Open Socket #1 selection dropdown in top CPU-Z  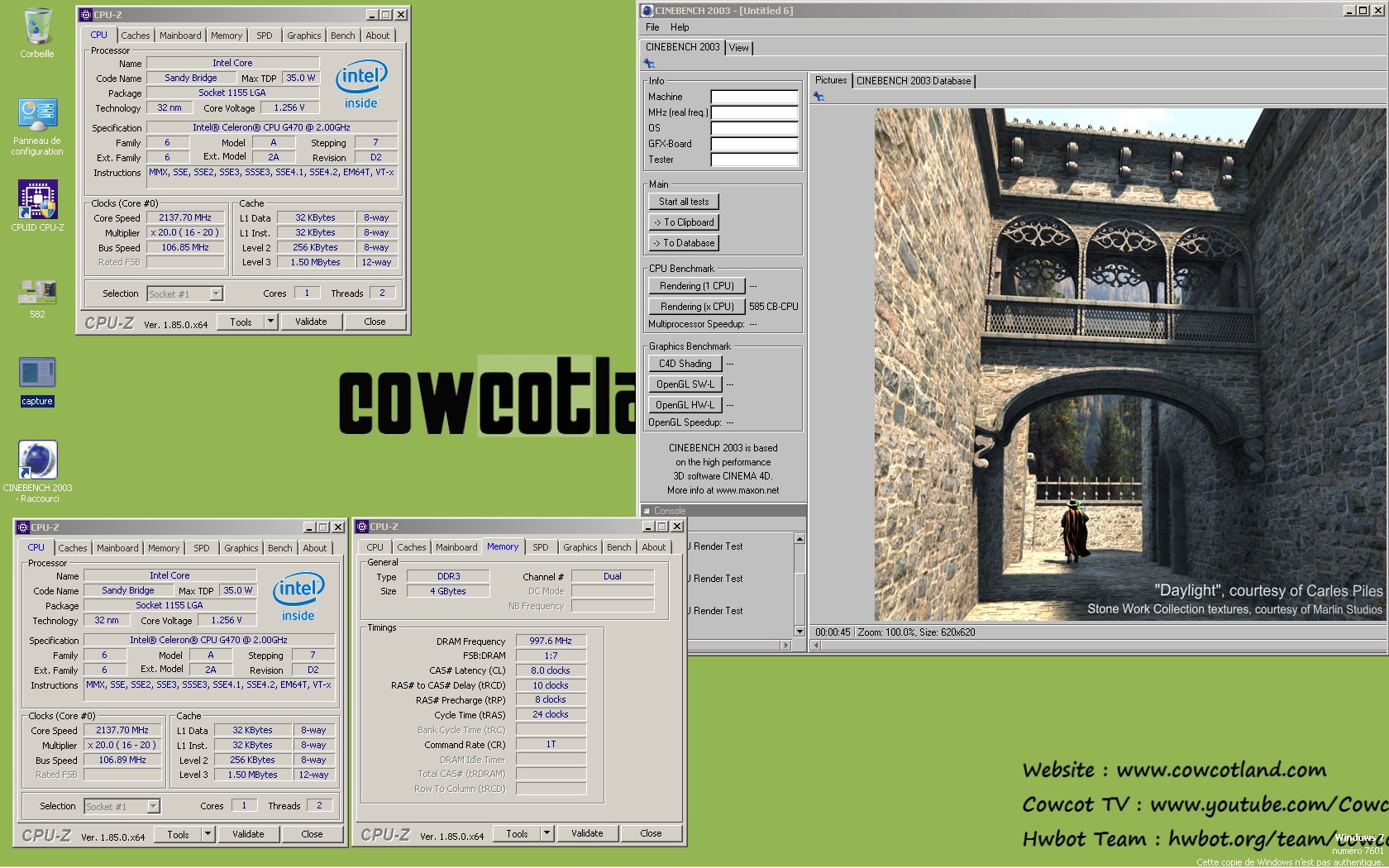[x=215, y=293]
